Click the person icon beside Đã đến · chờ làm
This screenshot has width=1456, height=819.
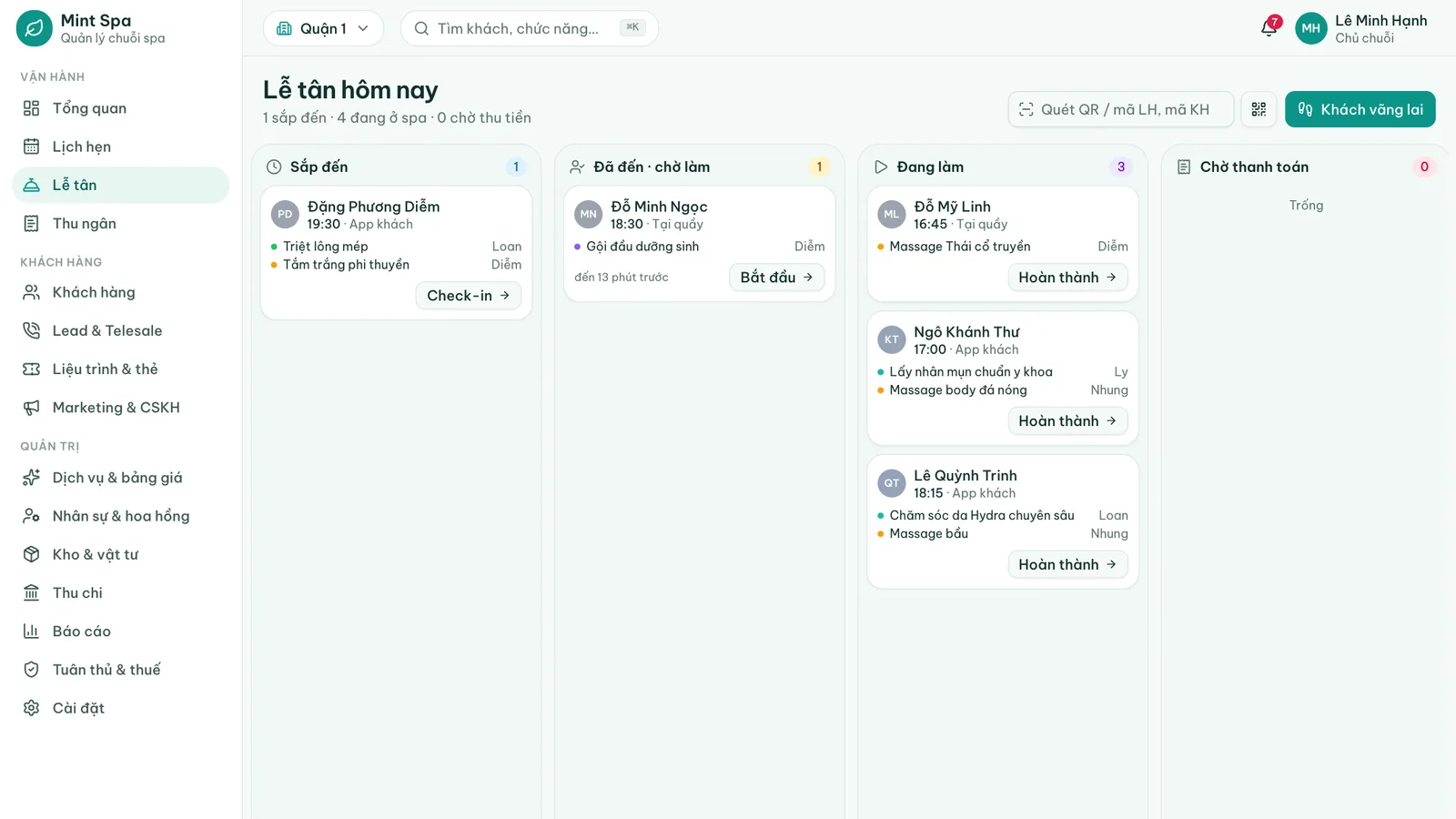[x=577, y=167]
